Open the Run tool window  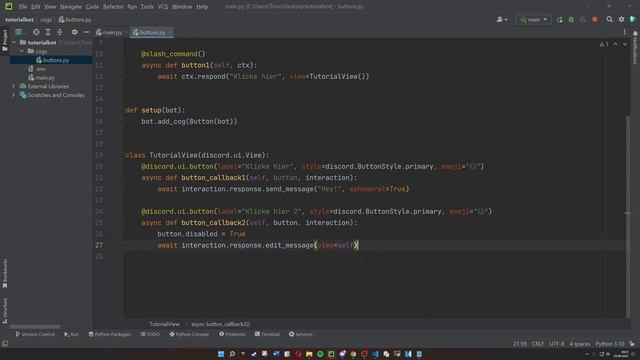coord(71,334)
